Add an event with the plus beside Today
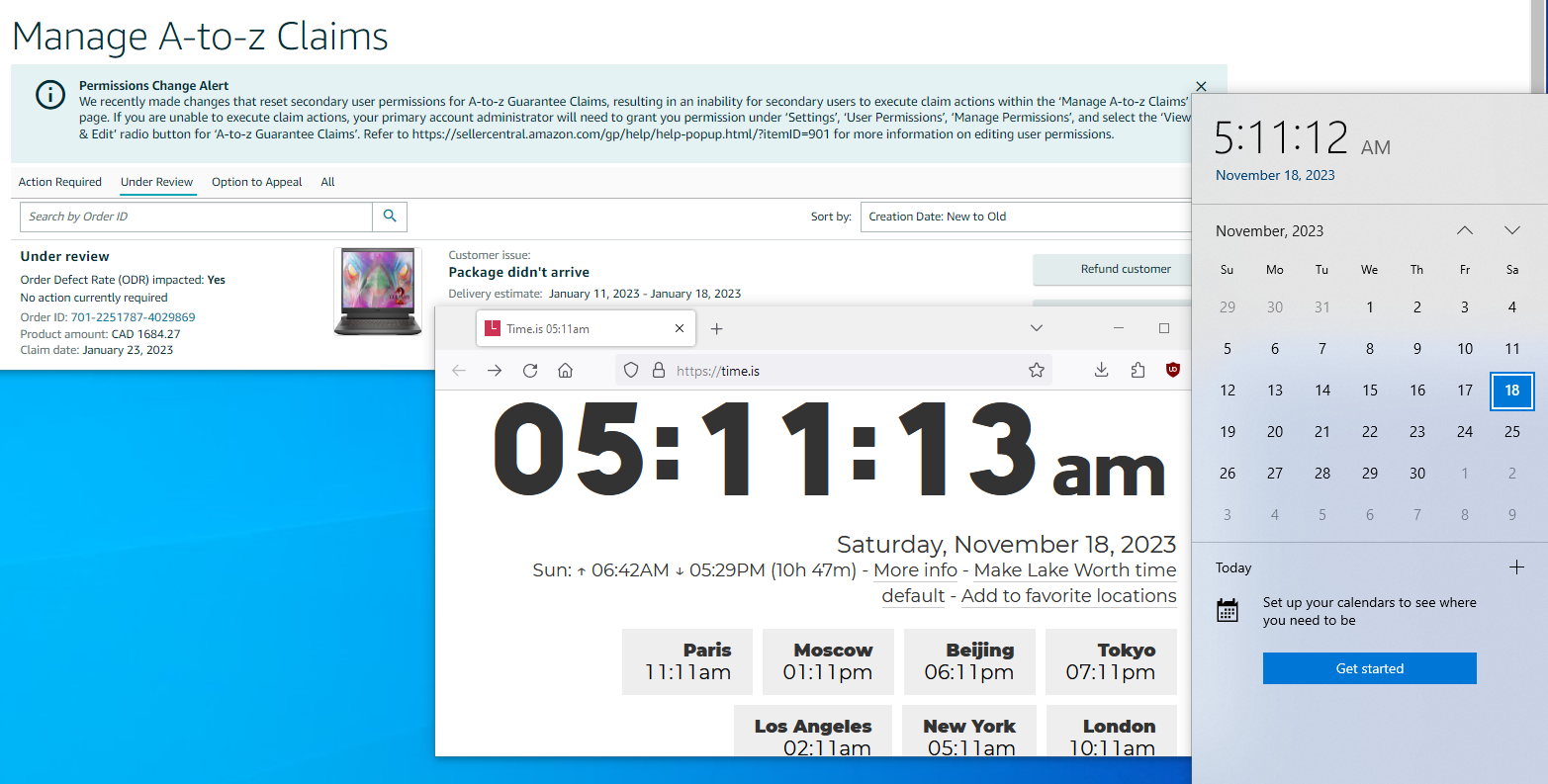Viewport: 1548px width, 784px height. click(1516, 567)
